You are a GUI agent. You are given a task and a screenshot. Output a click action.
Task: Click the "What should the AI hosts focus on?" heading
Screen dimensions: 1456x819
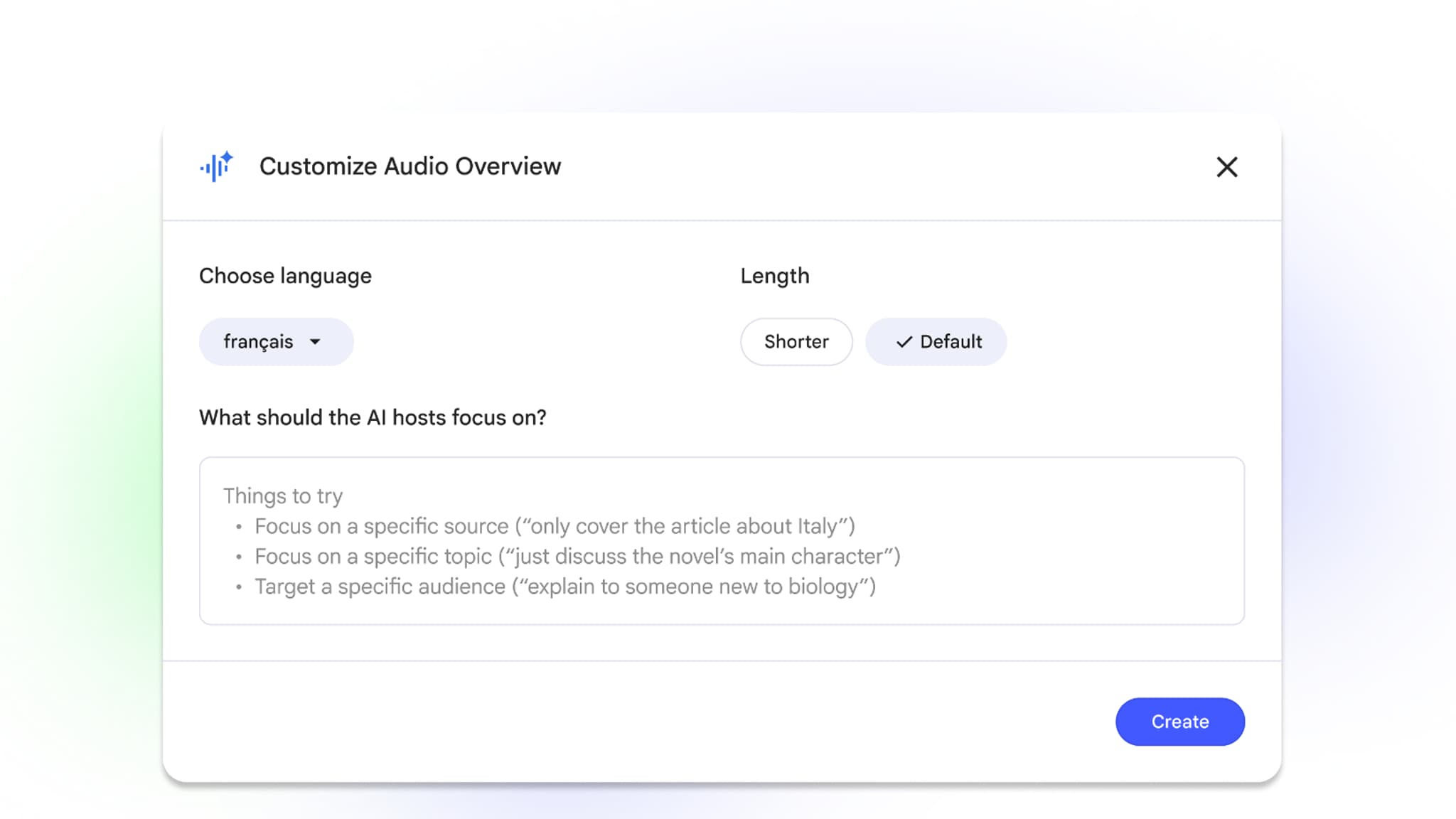tap(373, 417)
